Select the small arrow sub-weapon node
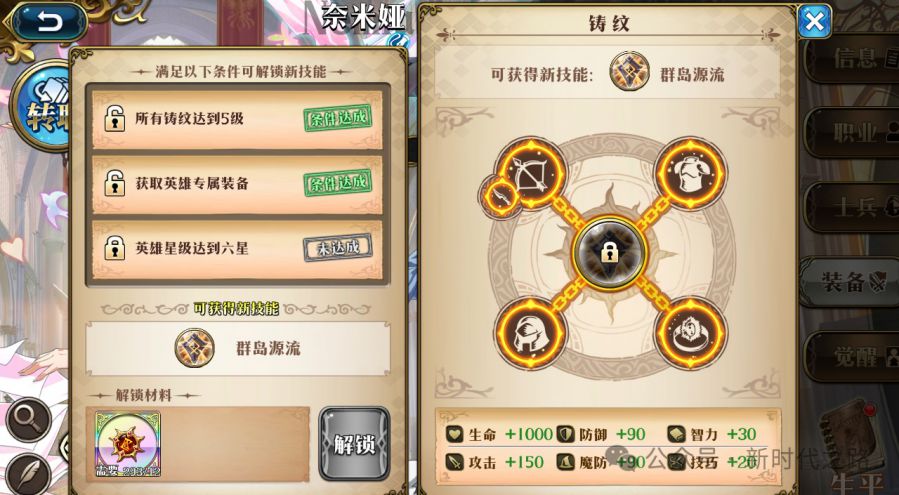 500,197
